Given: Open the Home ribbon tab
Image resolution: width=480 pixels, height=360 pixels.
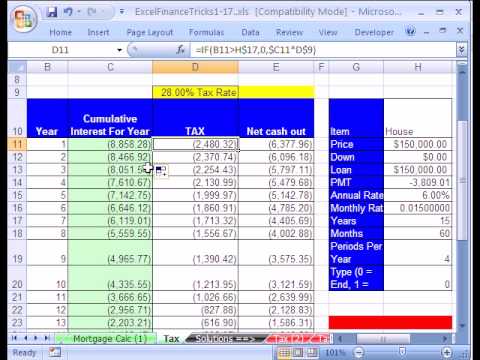Looking at the screenshot, I should pyautogui.click(x=60, y=32).
